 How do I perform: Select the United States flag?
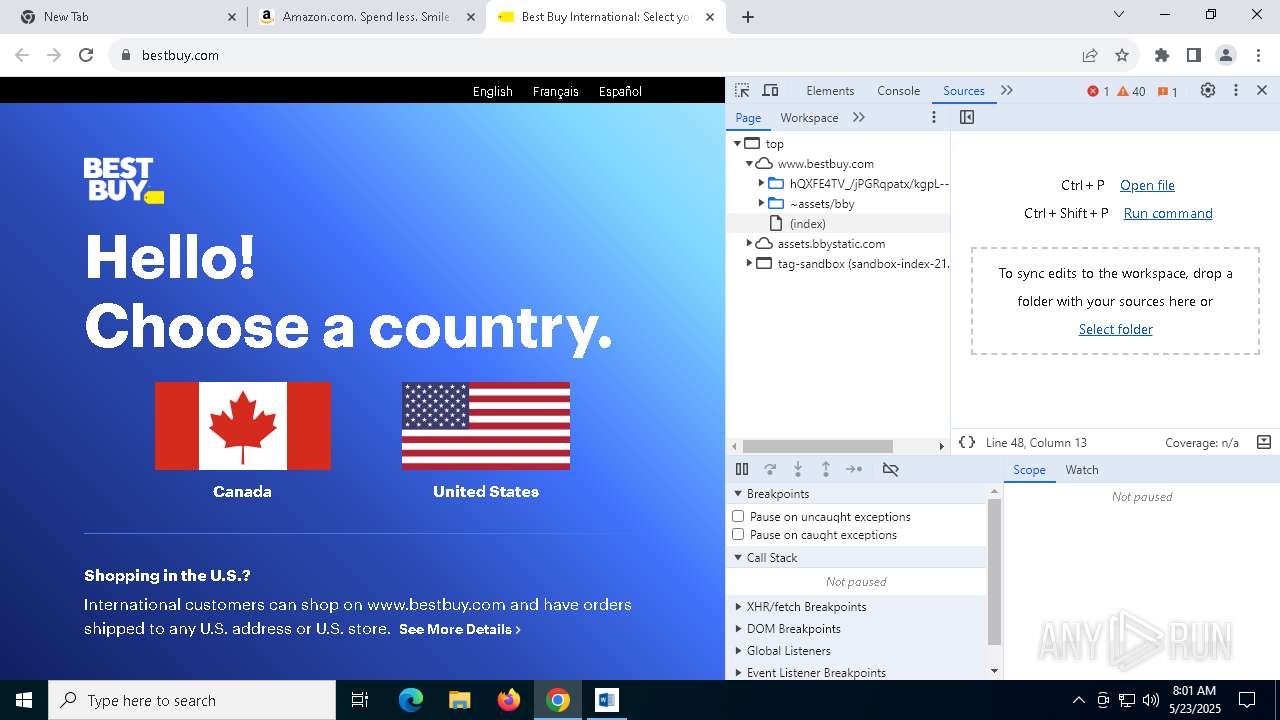click(x=486, y=426)
